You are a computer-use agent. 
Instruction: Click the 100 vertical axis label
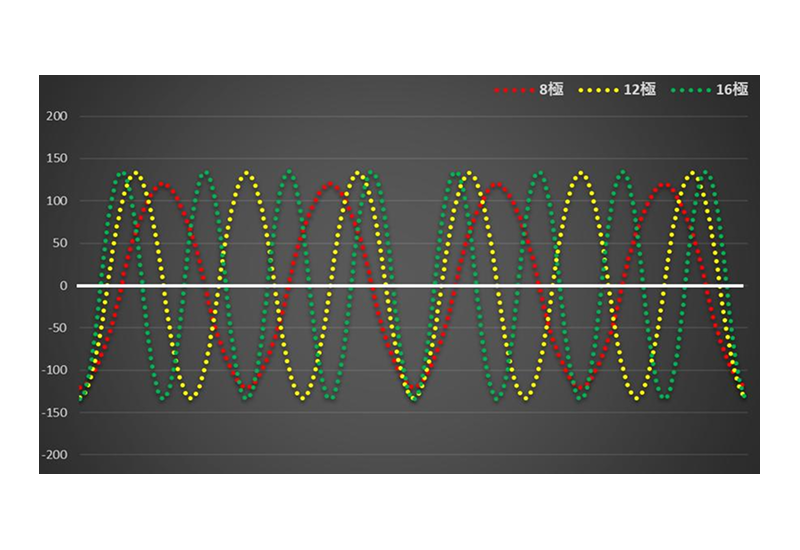point(56,201)
